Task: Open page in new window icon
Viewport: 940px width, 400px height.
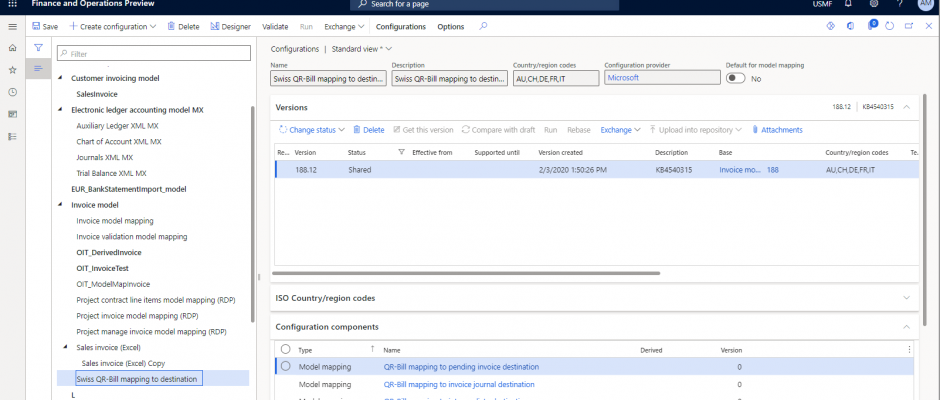Action: pyautogui.click(x=909, y=26)
